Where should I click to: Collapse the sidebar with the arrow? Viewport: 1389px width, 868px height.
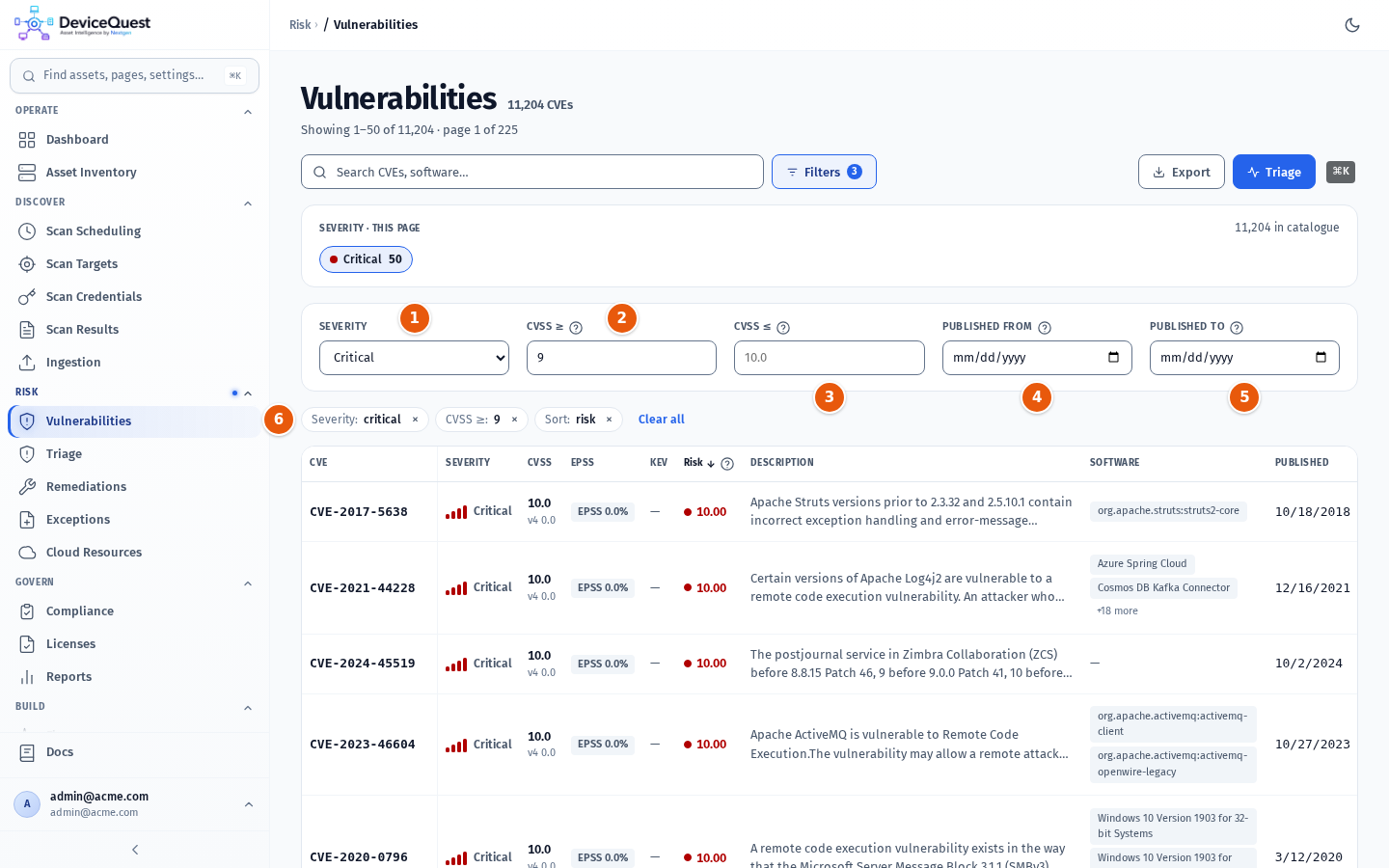[135, 850]
